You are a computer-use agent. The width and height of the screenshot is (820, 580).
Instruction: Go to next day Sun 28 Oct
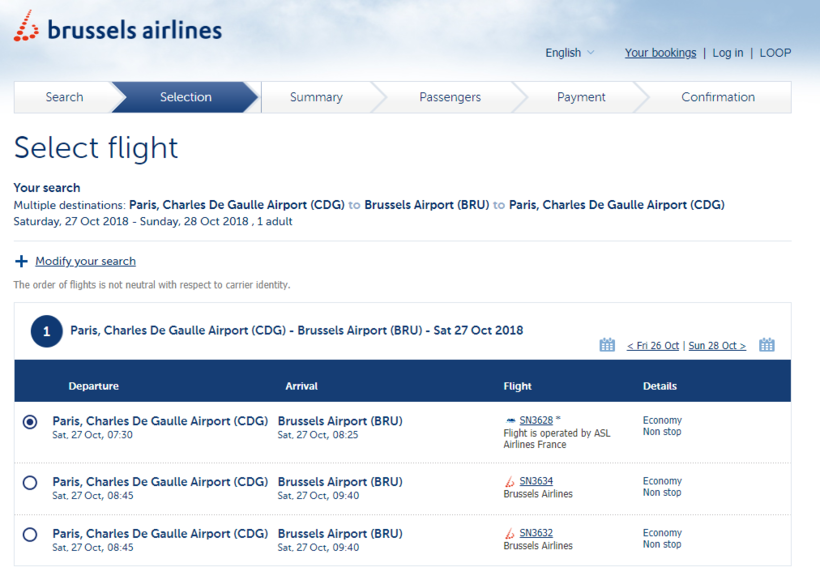click(718, 346)
